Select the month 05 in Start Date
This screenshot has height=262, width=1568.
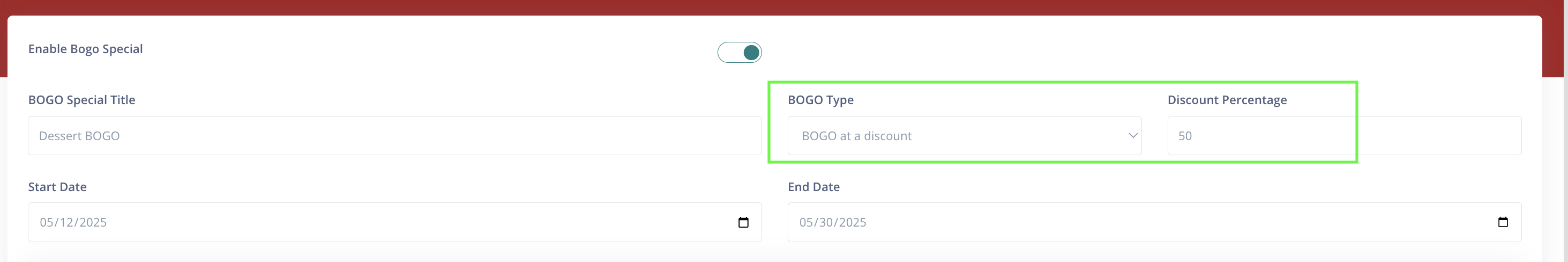point(46,222)
